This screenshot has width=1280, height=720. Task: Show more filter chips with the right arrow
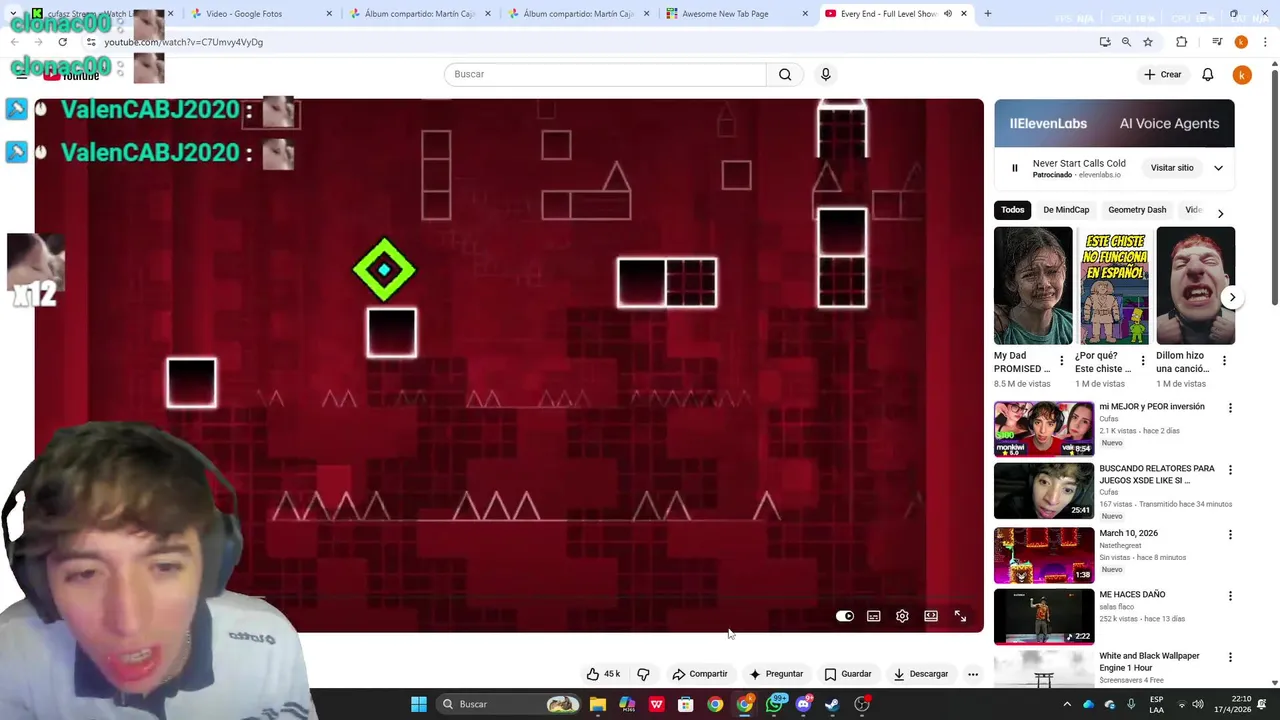point(1220,213)
